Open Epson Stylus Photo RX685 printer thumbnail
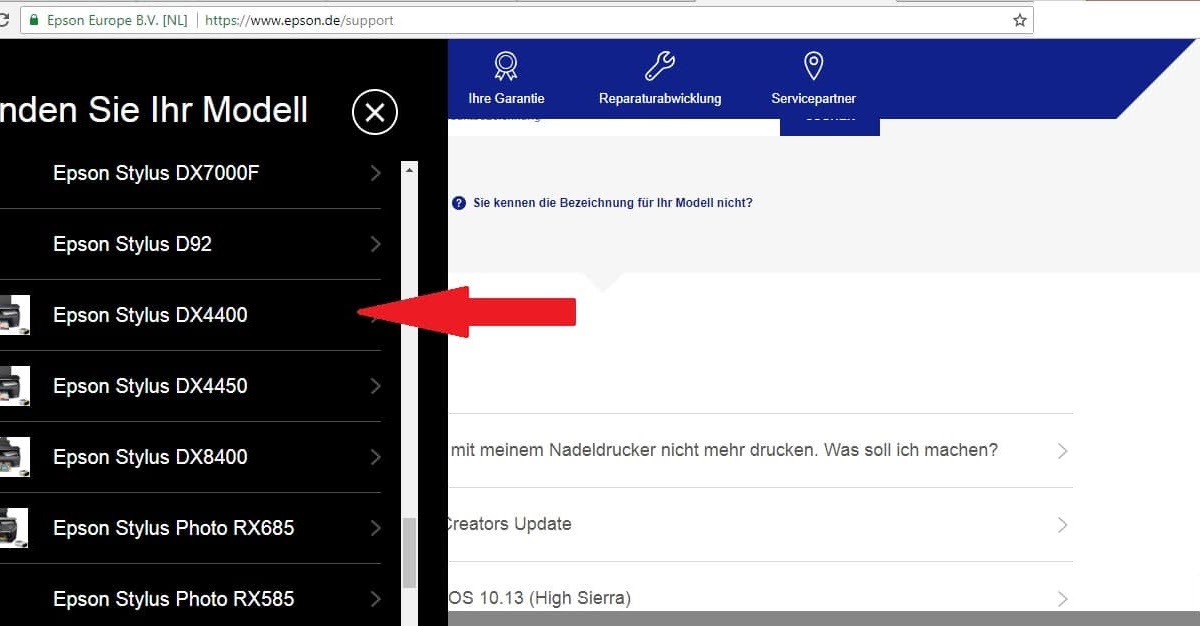Image resolution: width=1200 pixels, height=626 pixels. [x=14, y=528]
